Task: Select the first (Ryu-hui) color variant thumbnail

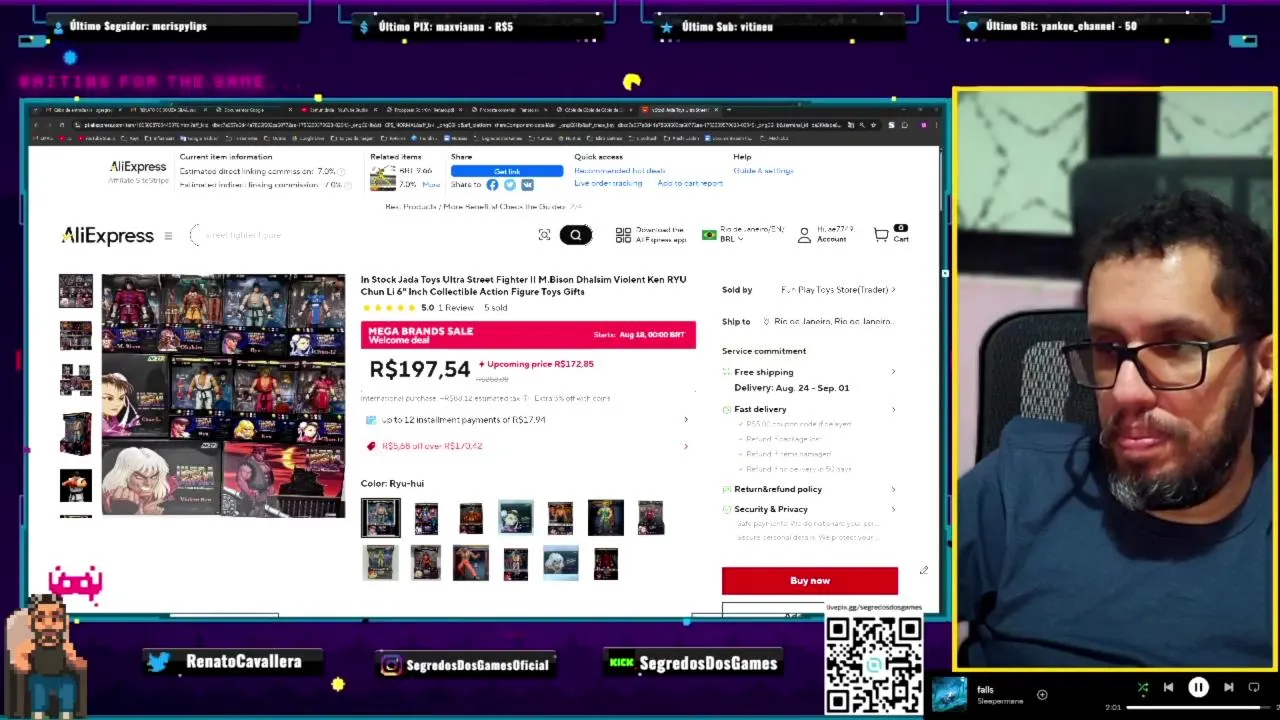Action: coord(381,518)
